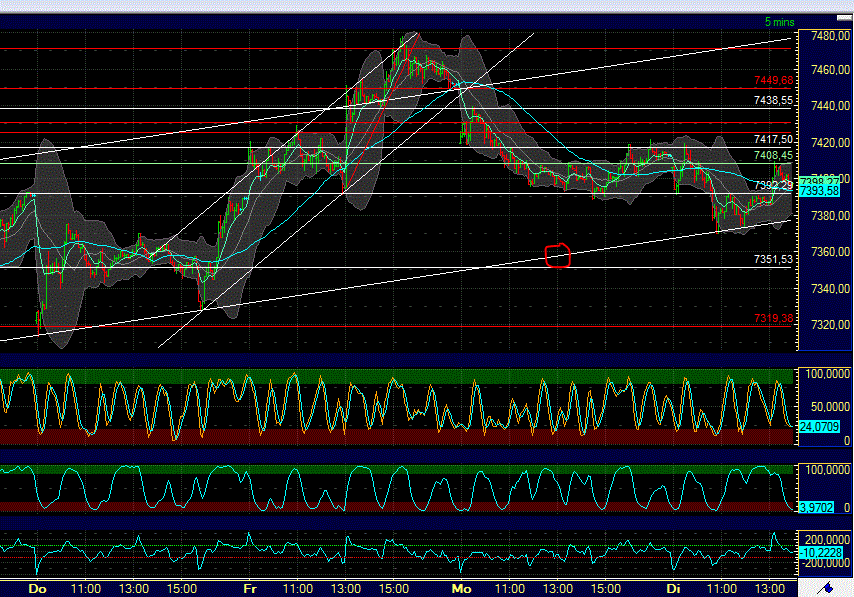This screenshot has width=854, height=597.
Task: Click the red circled annotation on the chart
Action: [x=558, y=256]
